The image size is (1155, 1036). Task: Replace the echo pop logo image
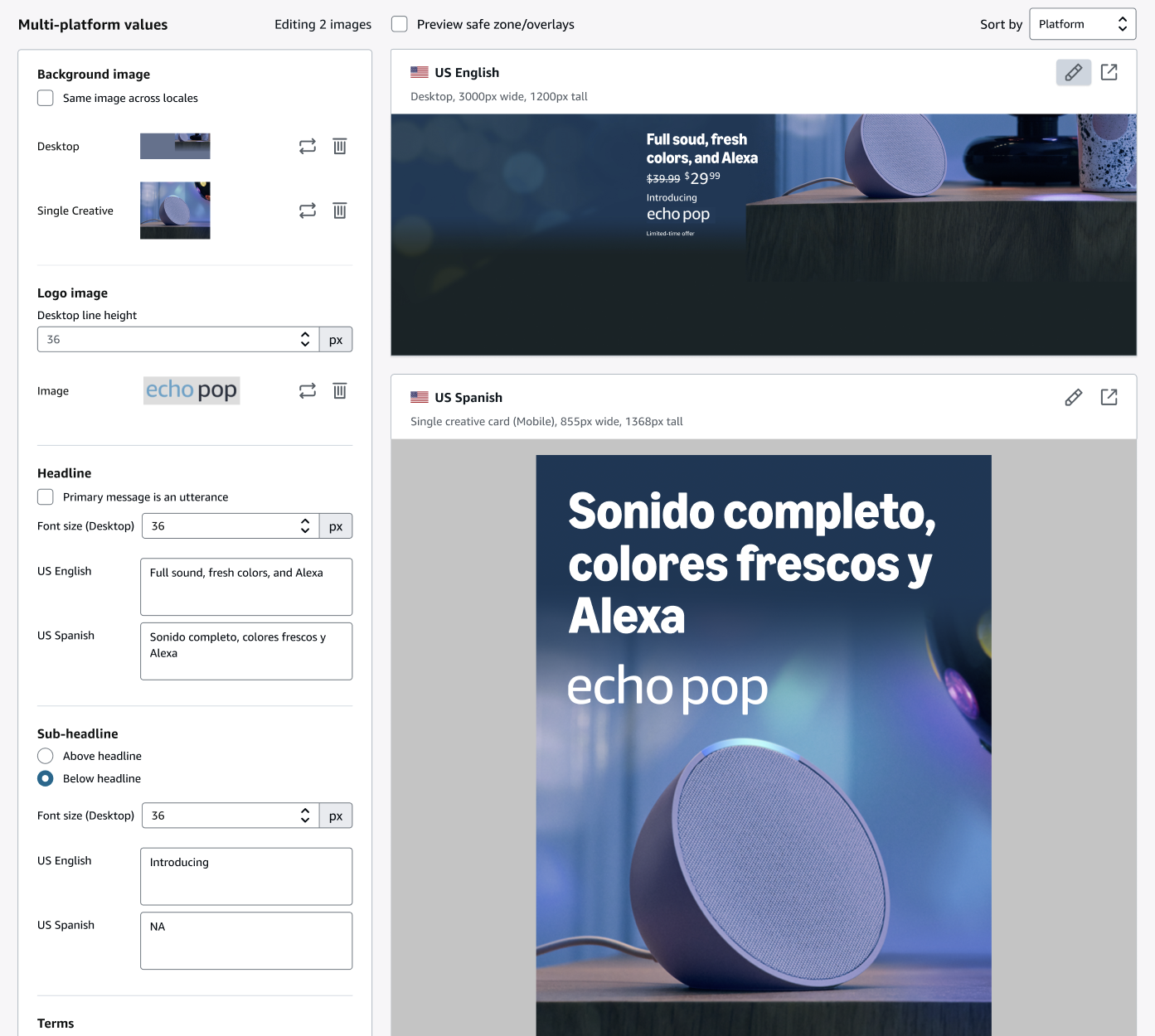click(x=308, y=390)
